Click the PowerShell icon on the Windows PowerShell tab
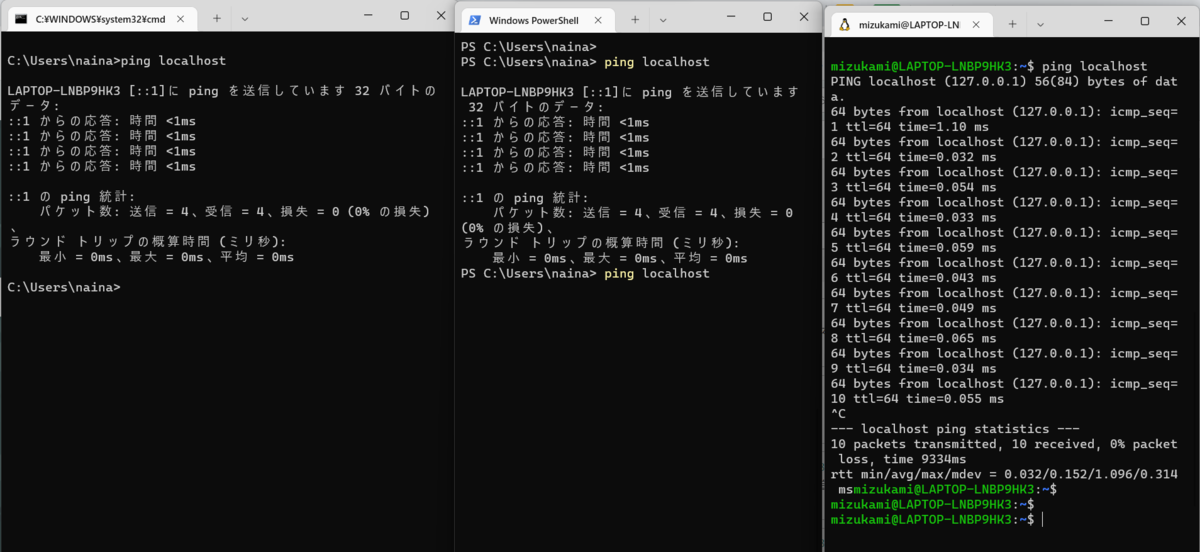Screen dimensions: 1200x552 coord(474,20)
